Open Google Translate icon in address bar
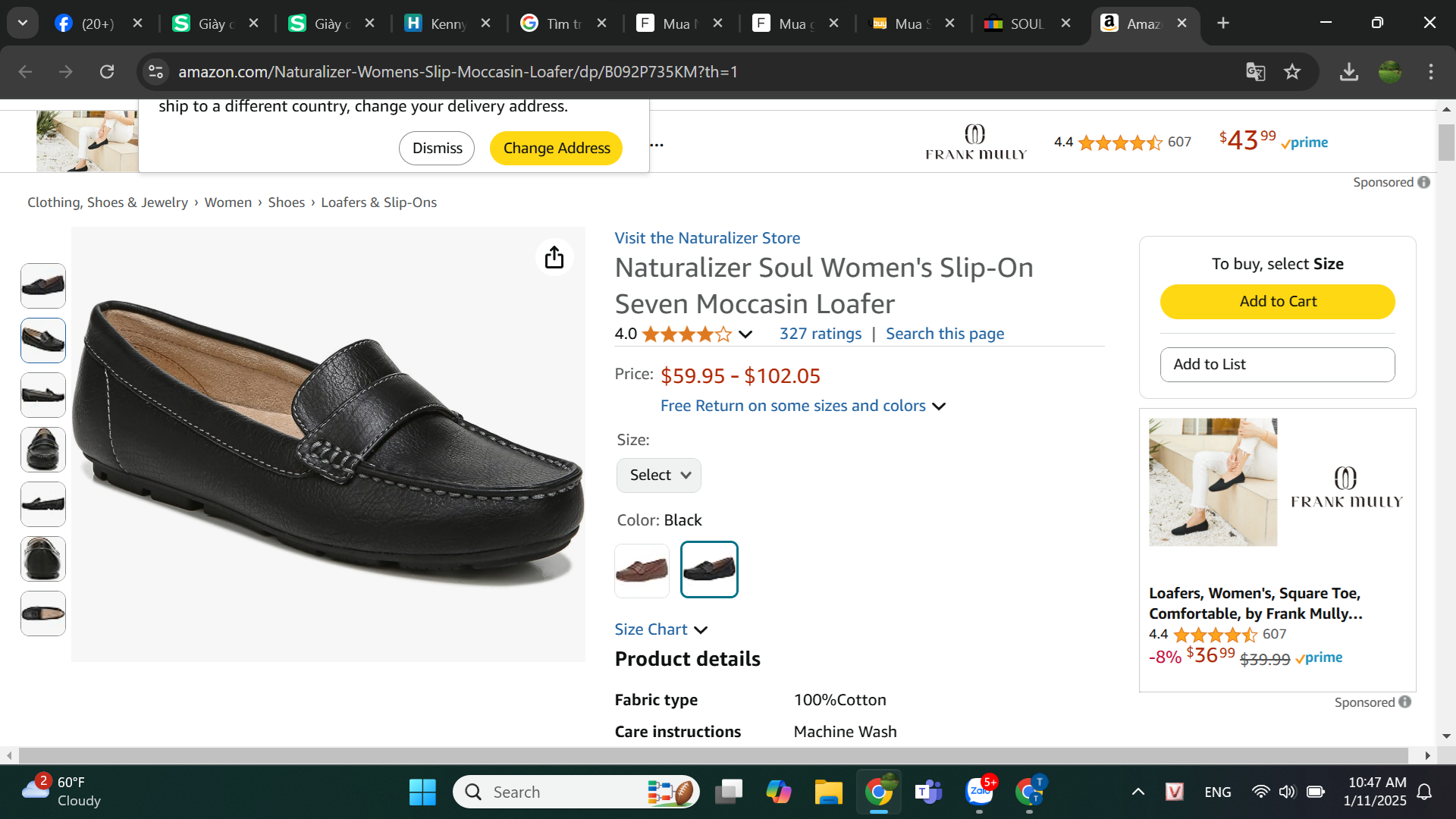This screenshot has height=819, width=1456. click(x=1256, y=72)
